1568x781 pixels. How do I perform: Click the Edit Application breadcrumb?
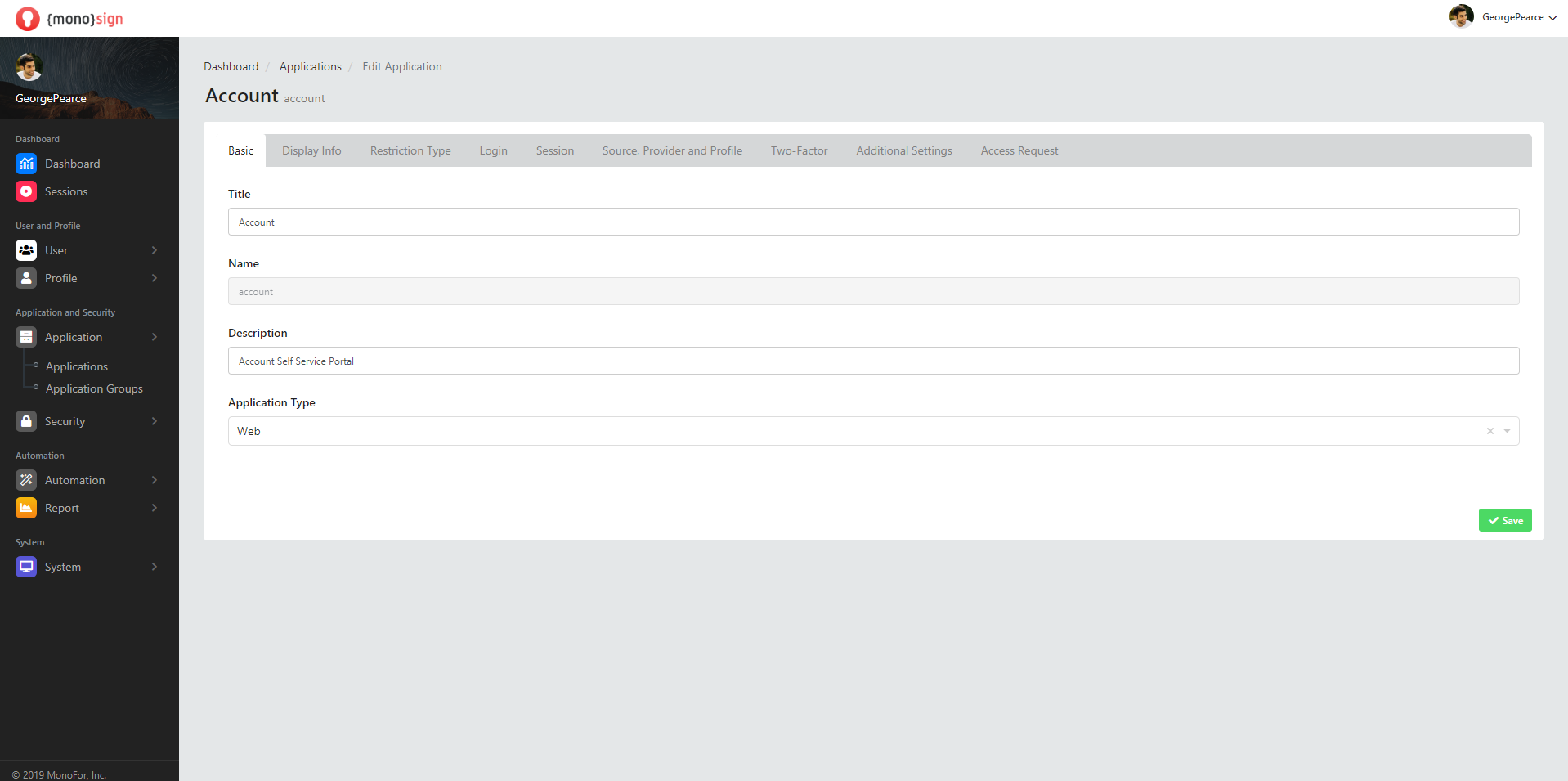pyautogui.click(x=402, y=66)
